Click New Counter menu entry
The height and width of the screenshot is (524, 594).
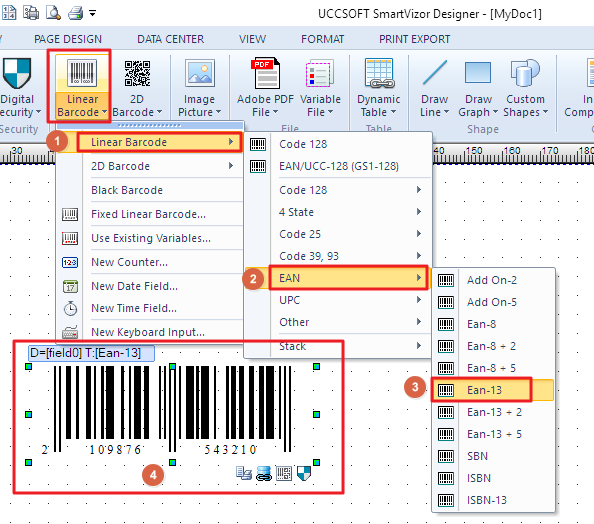coord(150,262)
